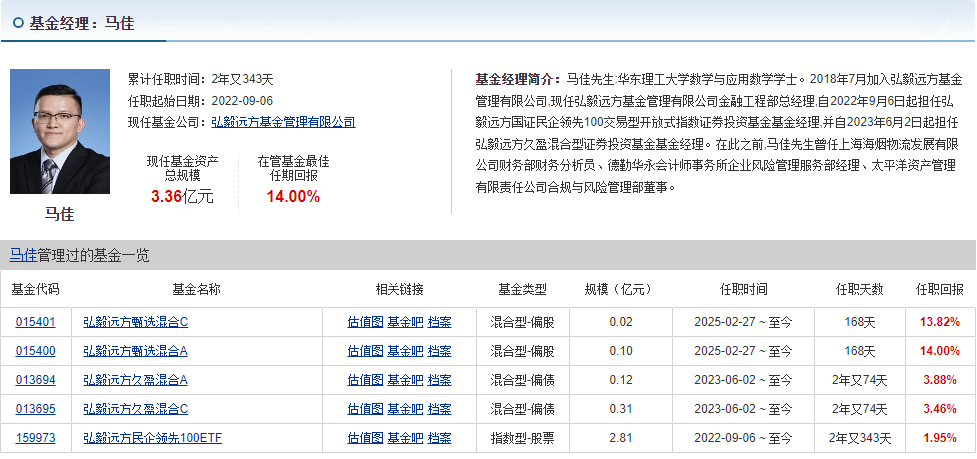Open fund 弘毅远方甄选混合A
The image size is (977, 459).
(x=135, y=351)
